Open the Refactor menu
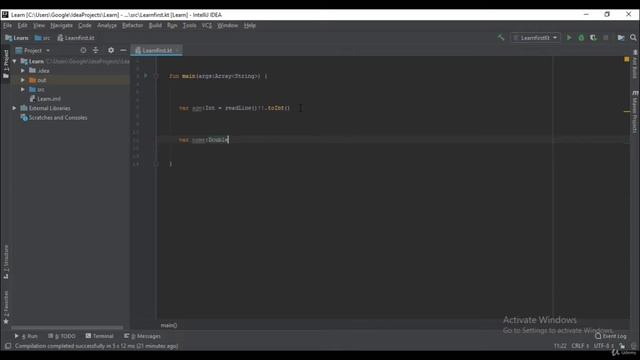The image size is (640, 360). click(133, 25)
